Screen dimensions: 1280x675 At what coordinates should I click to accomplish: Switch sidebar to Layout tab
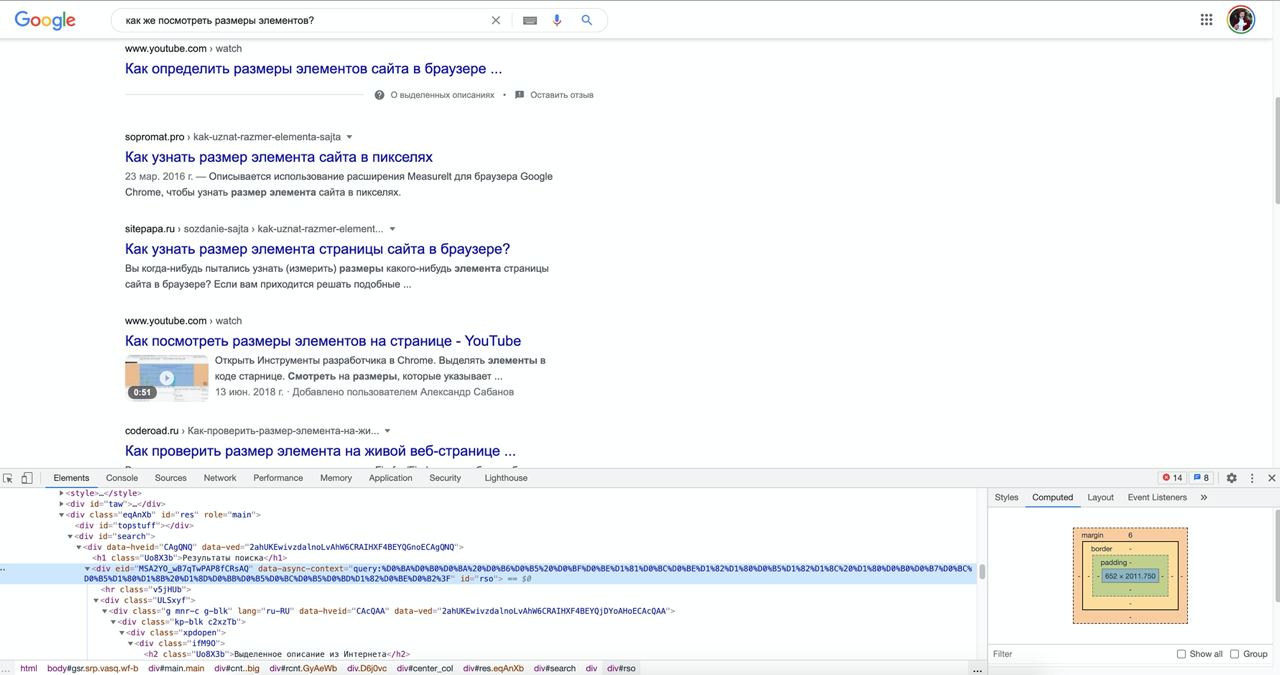(1101, 497)
